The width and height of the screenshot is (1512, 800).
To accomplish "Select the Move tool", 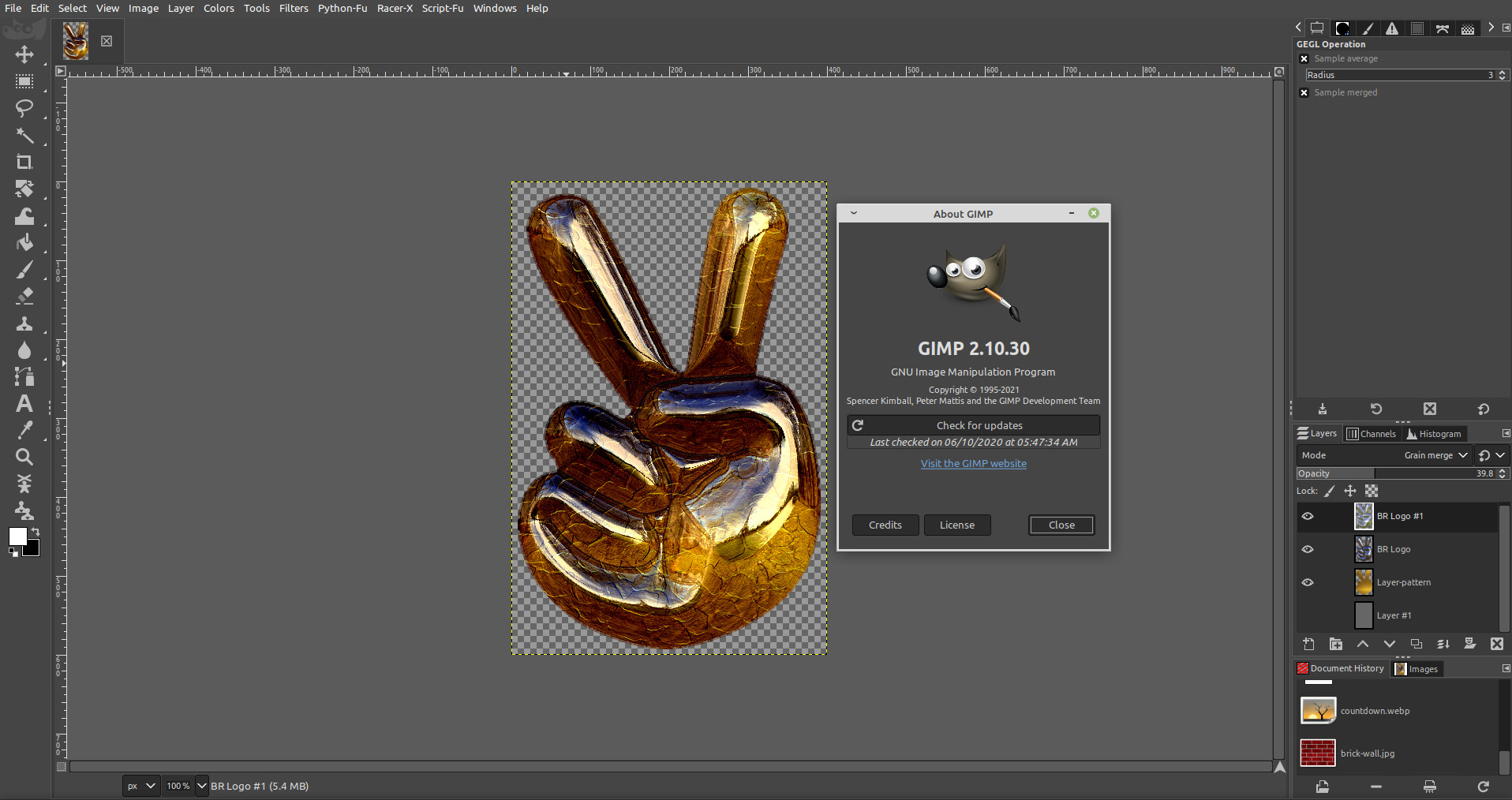I will 24,54.
